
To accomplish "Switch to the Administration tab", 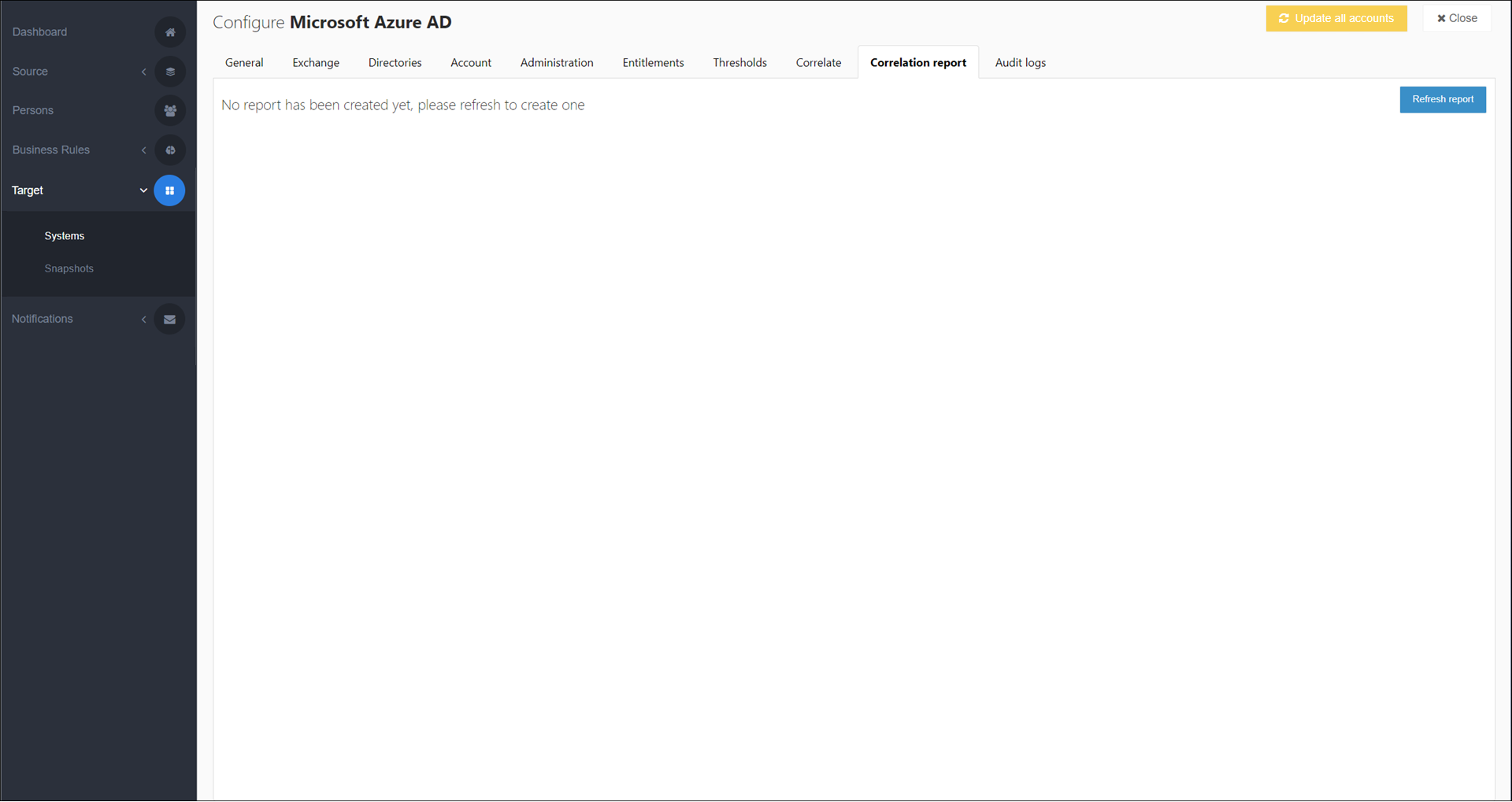I will pos(557,63).
